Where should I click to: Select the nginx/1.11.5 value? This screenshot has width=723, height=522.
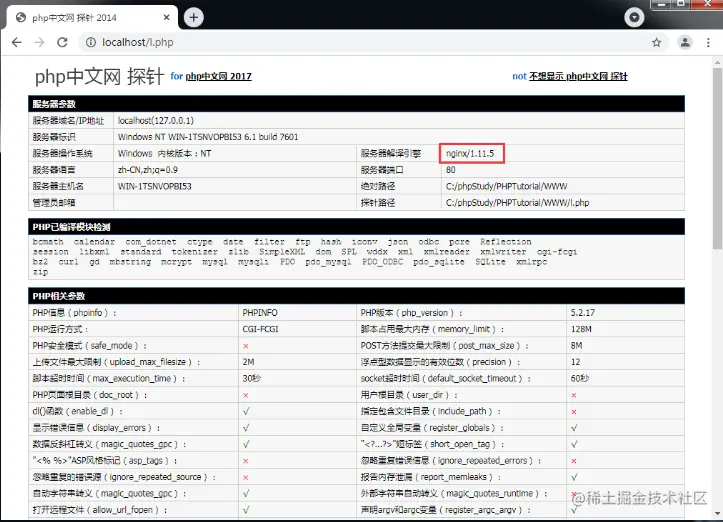[470, 154]
